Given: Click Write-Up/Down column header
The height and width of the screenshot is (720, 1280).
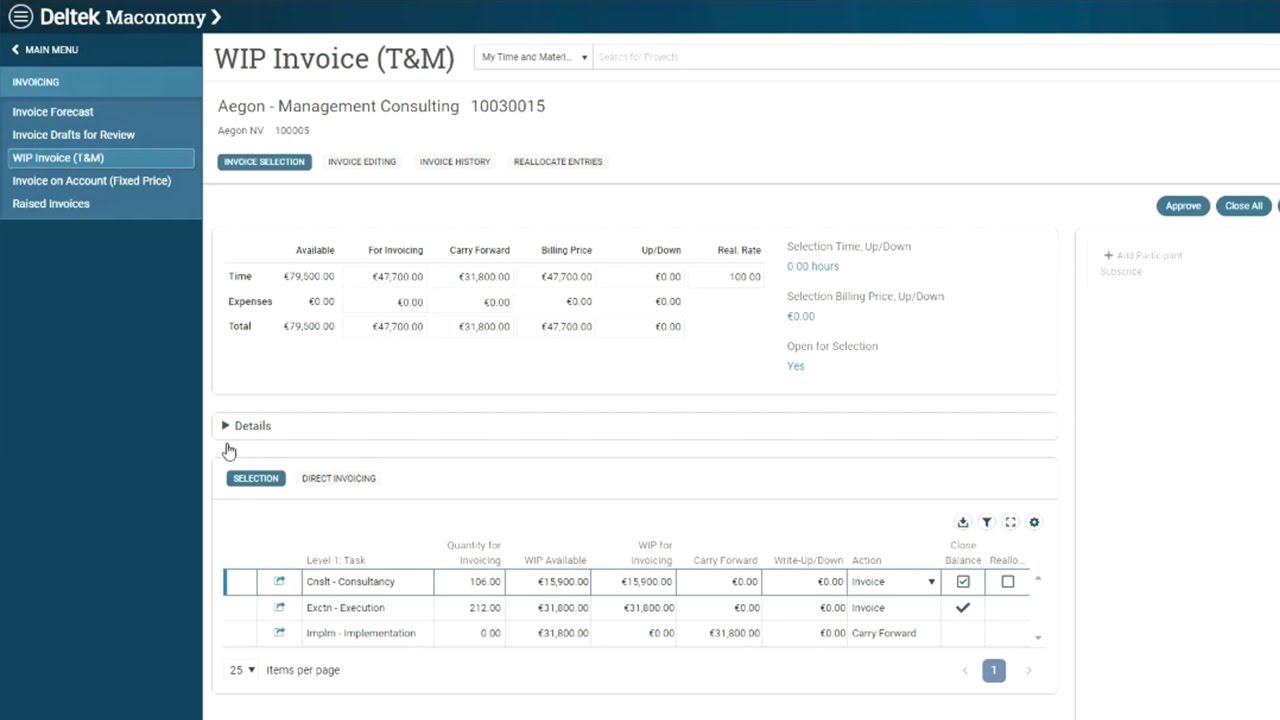Looking at the screenshot, I should pyautogui.click(x=808, y=561).
